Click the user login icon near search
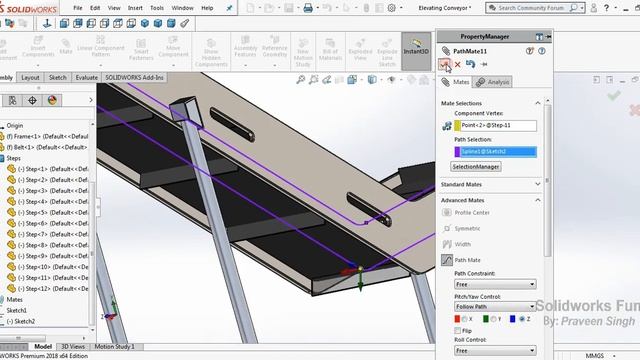 pyautogui.click(x=593, y=8)
